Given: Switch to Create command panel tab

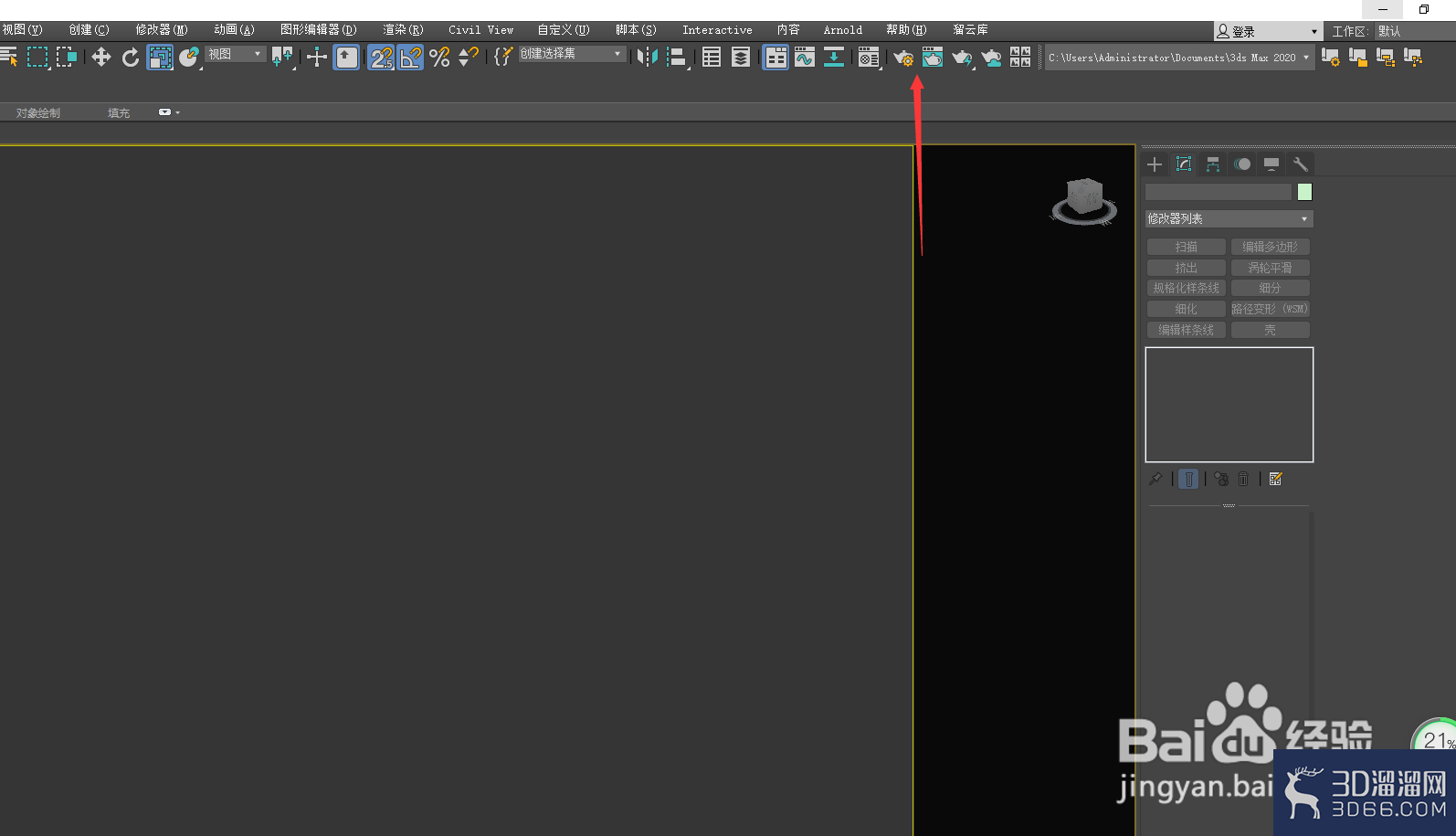Looking at the screenshot, I should 1155,164.
